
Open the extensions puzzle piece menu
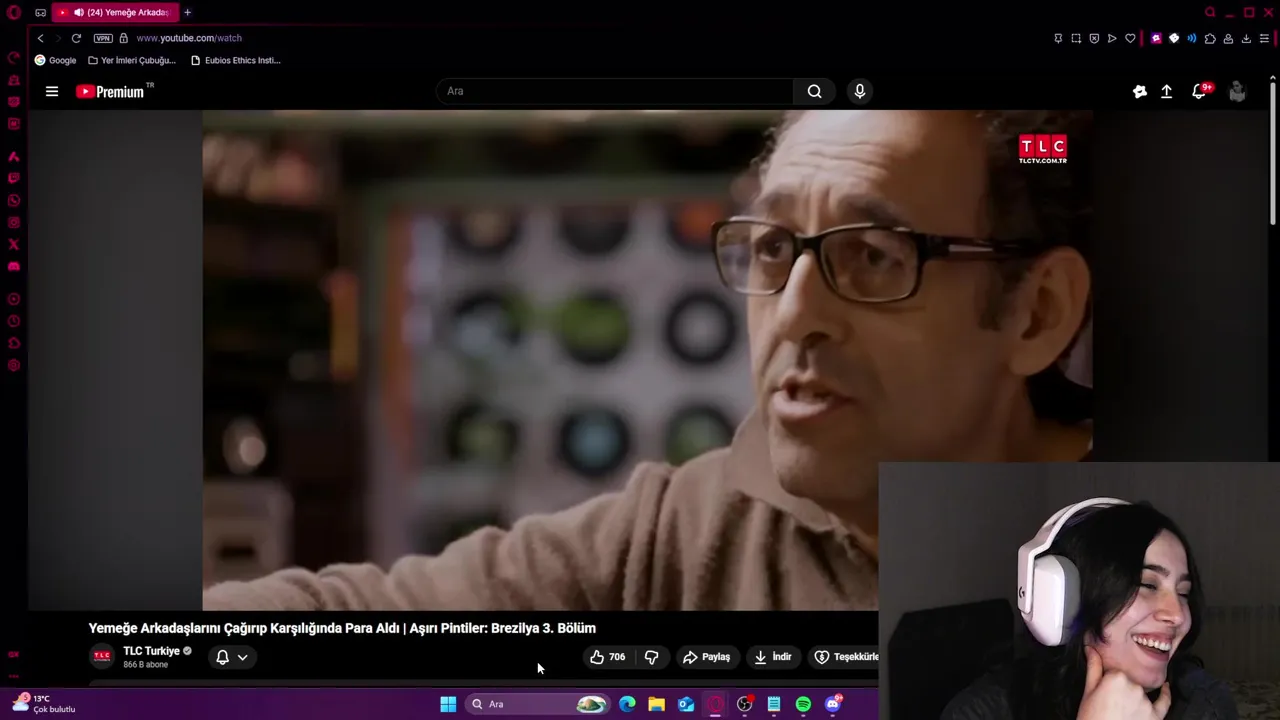coord(1210,38)
